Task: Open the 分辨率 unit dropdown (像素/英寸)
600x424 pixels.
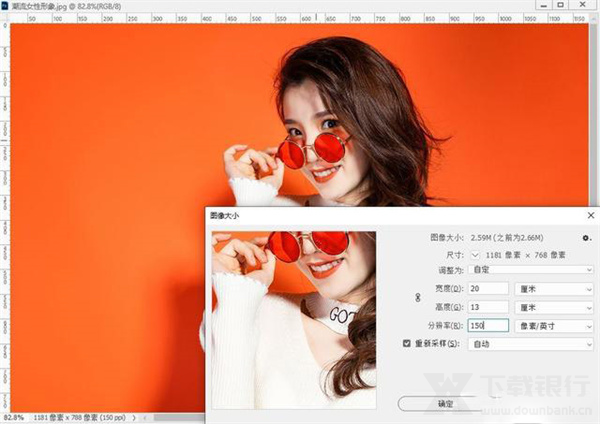Action: [x=554, y=325]
